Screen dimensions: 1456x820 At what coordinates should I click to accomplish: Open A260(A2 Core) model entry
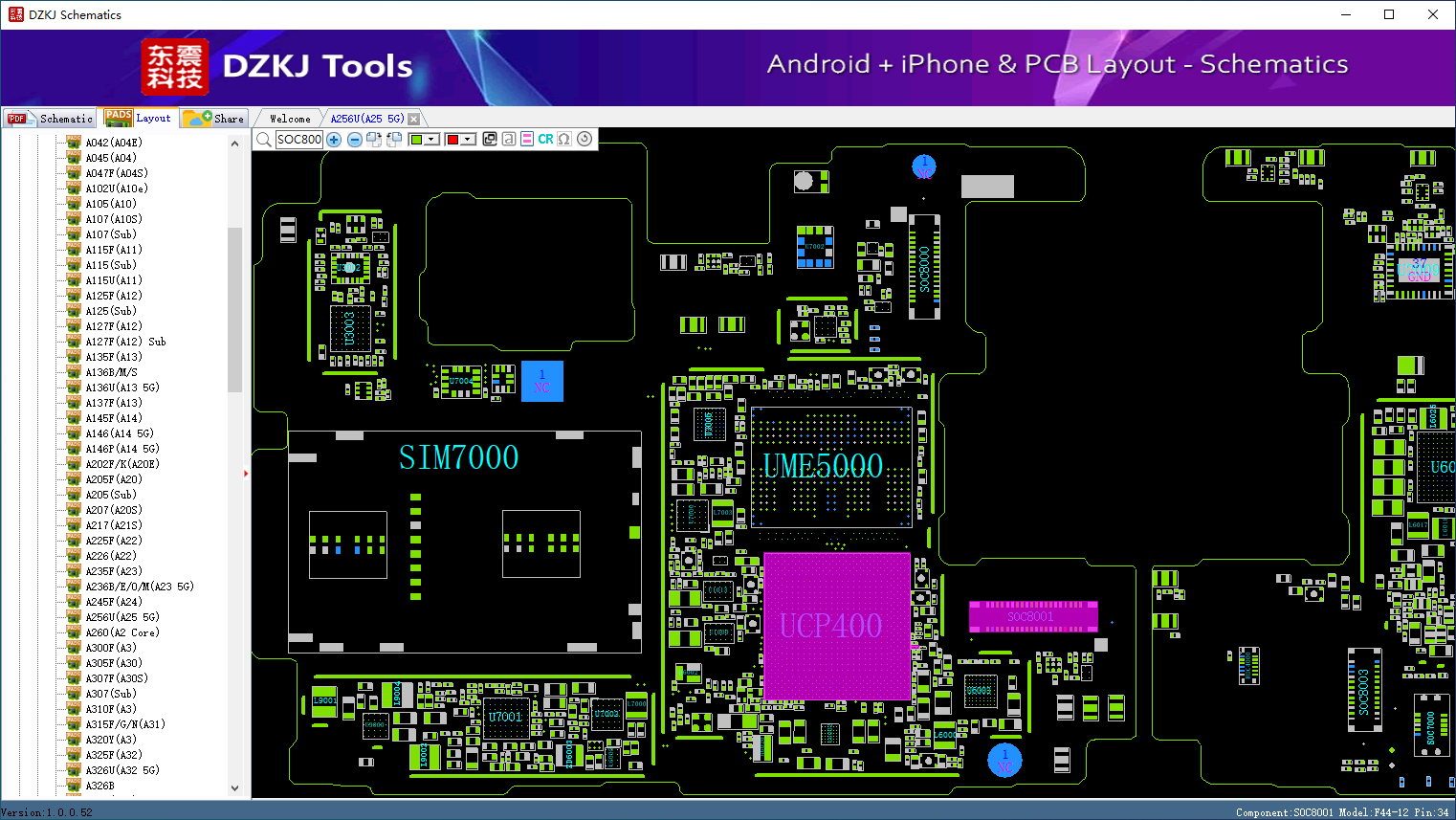pos(122,632)
